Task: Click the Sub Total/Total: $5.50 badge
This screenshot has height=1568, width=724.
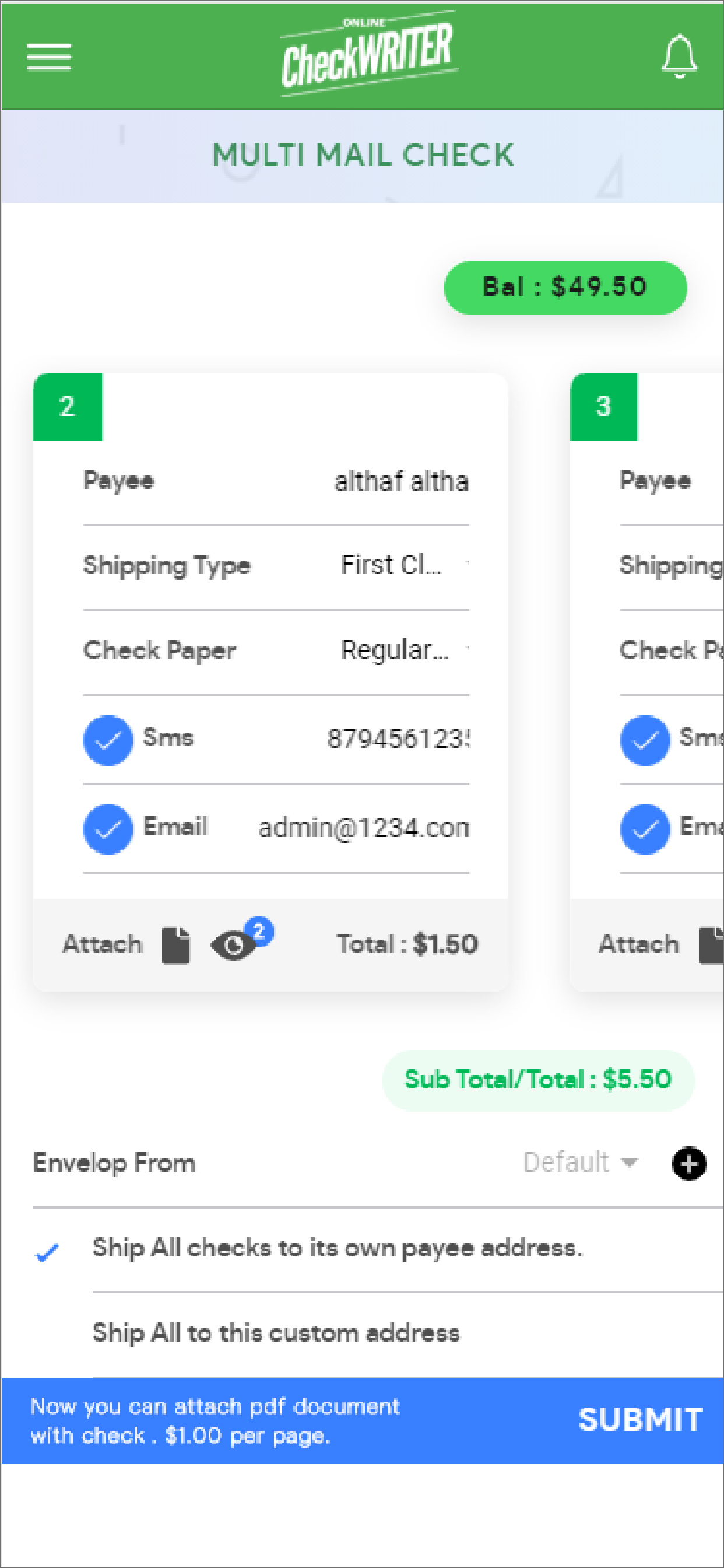Action: 538,1079
